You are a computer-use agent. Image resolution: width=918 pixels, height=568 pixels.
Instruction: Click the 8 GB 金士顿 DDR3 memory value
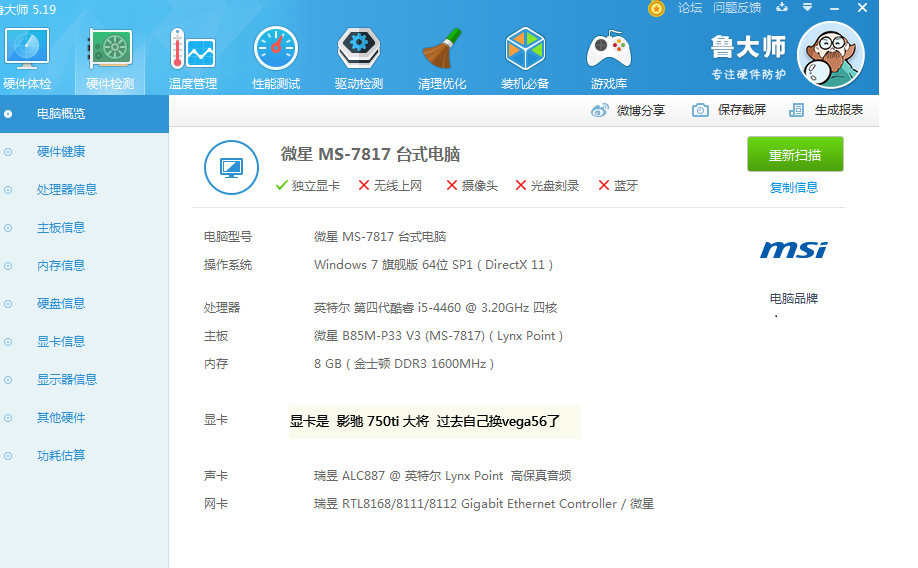pyautogui.click(x=404, y=364)
